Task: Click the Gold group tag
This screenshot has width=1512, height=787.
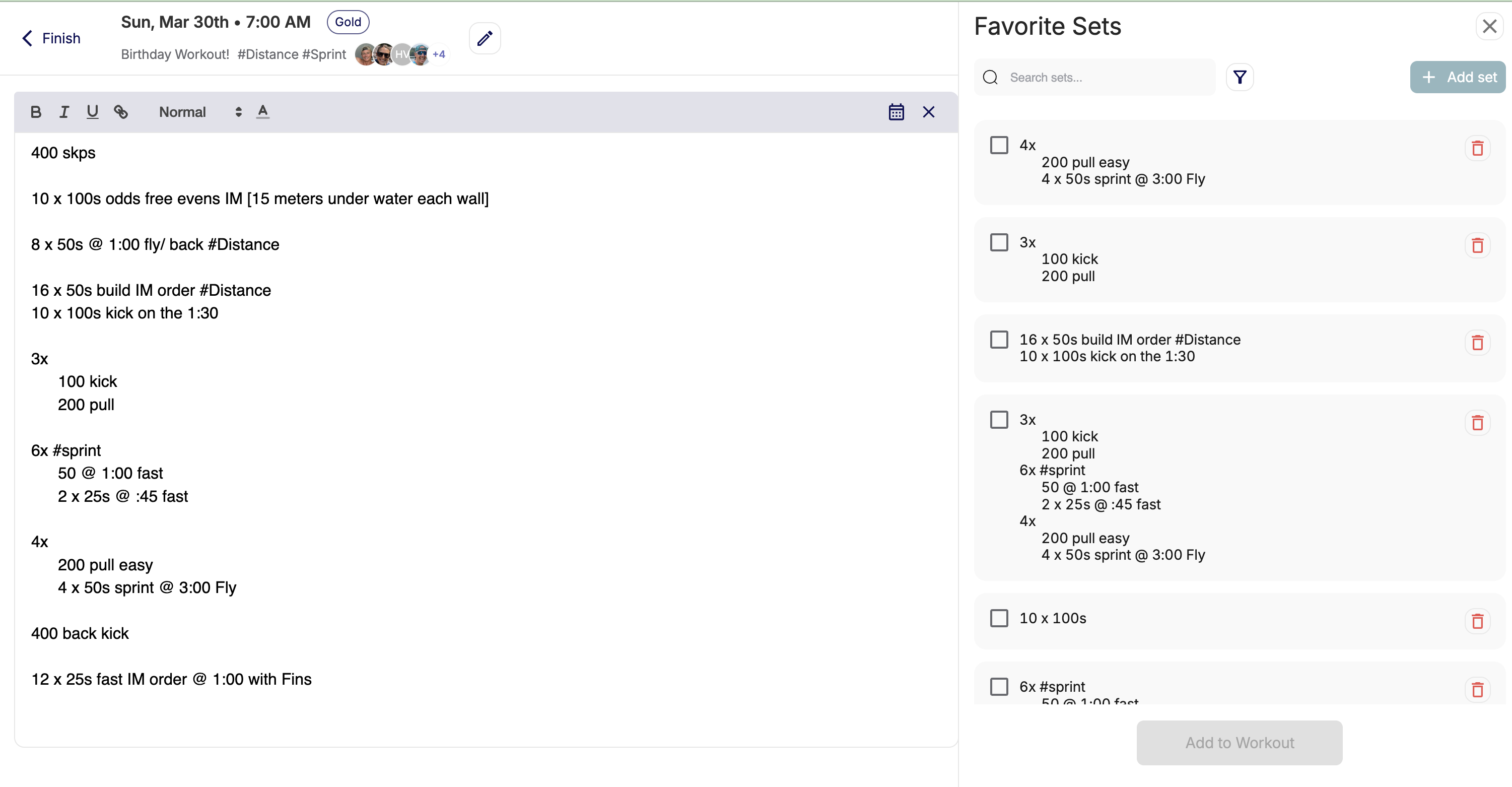Action: [348, 22]
